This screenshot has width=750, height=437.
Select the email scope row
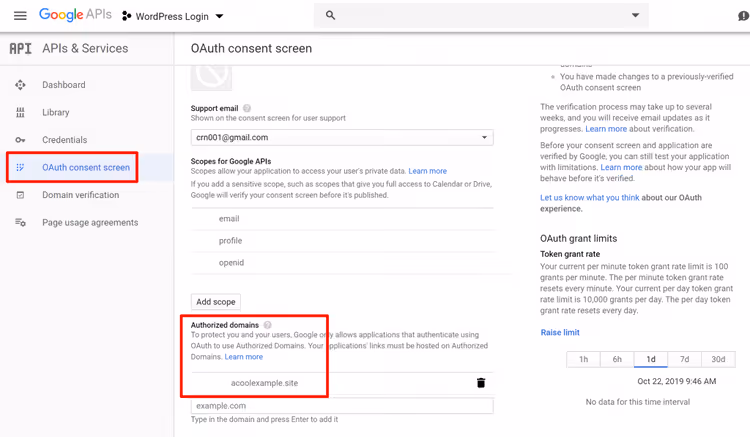pyautogui.click(x=342, y=218)
